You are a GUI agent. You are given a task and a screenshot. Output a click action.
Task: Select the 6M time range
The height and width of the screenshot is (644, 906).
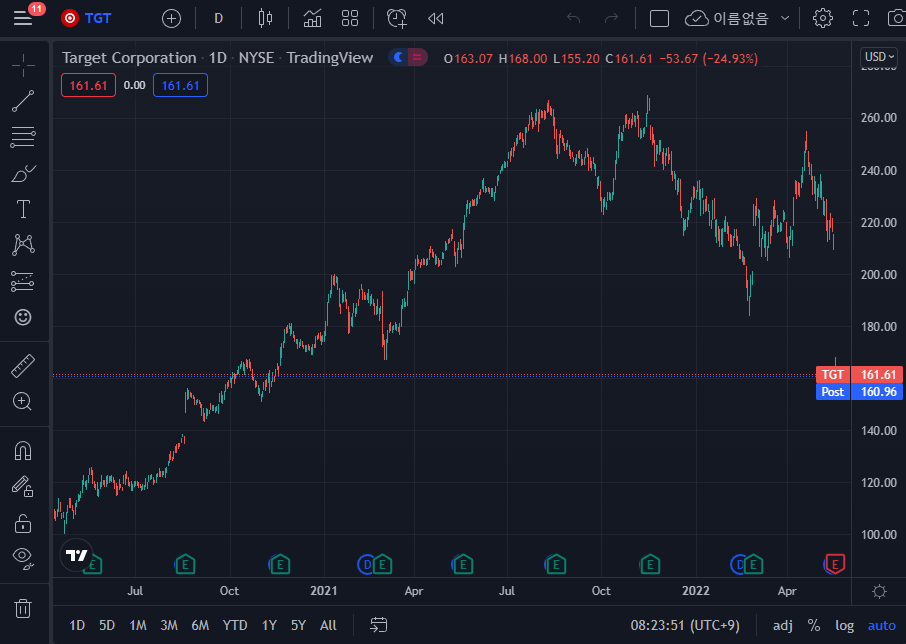click(x=200, y=625)
